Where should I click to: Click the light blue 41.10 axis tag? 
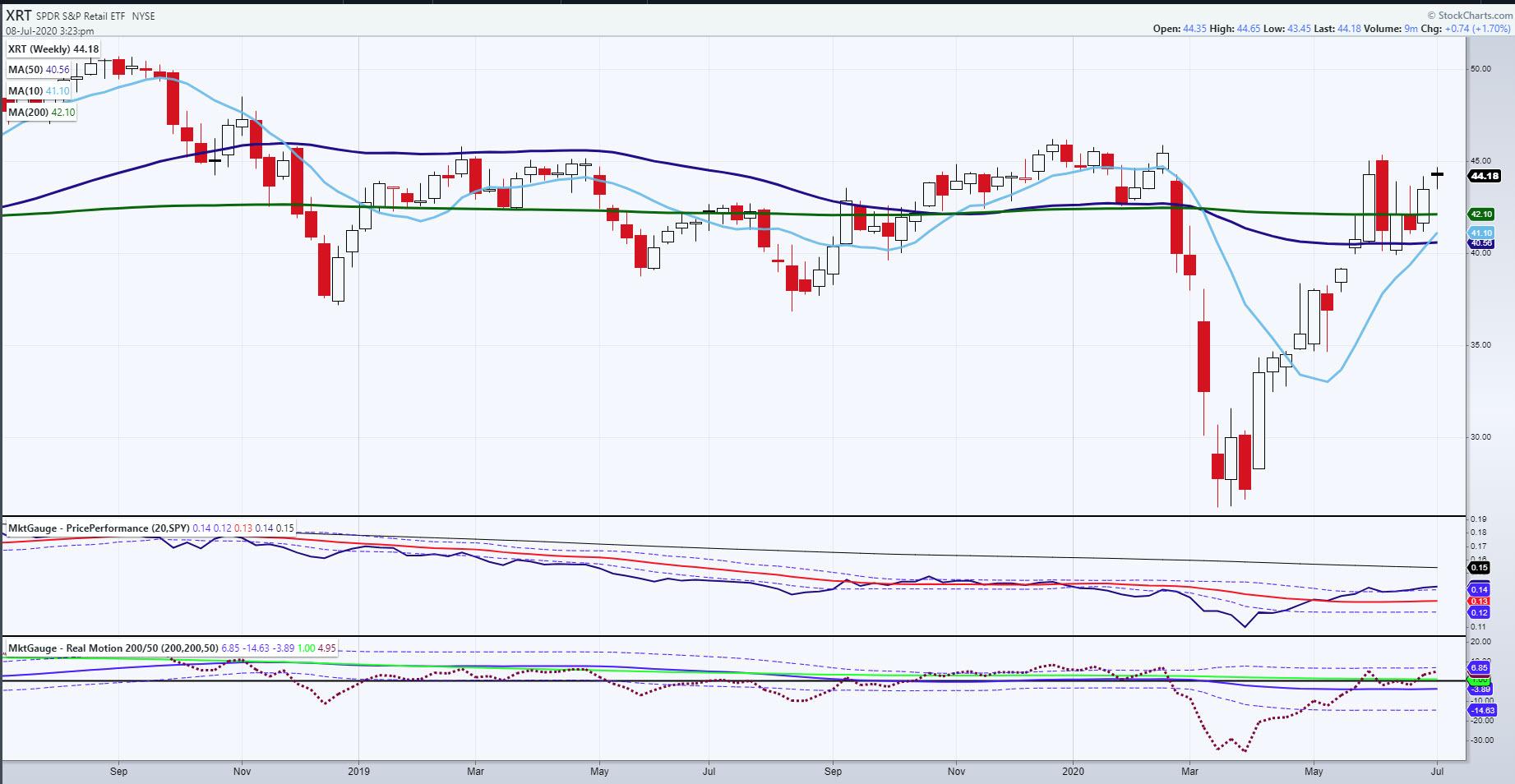click(x=1480, y=233)
